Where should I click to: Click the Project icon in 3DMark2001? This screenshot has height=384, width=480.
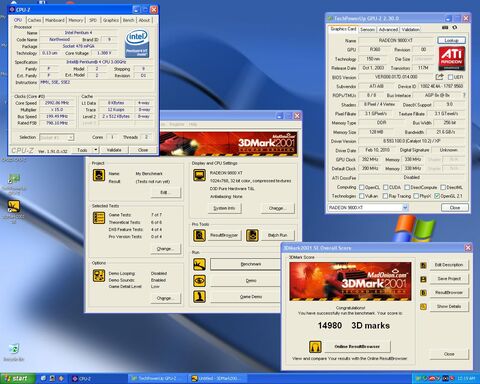[x=99, y=175]
